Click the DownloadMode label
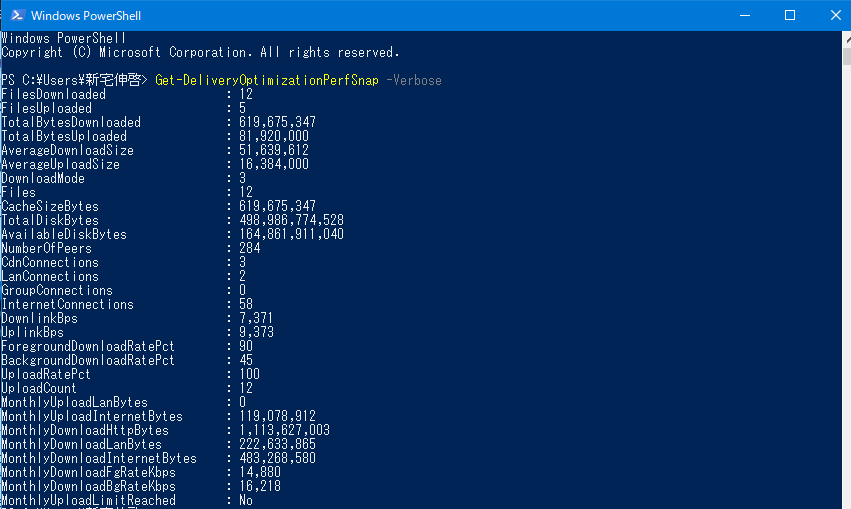This screenshot has height=509, width=851. pyautogui.click(x=43, y=179)
